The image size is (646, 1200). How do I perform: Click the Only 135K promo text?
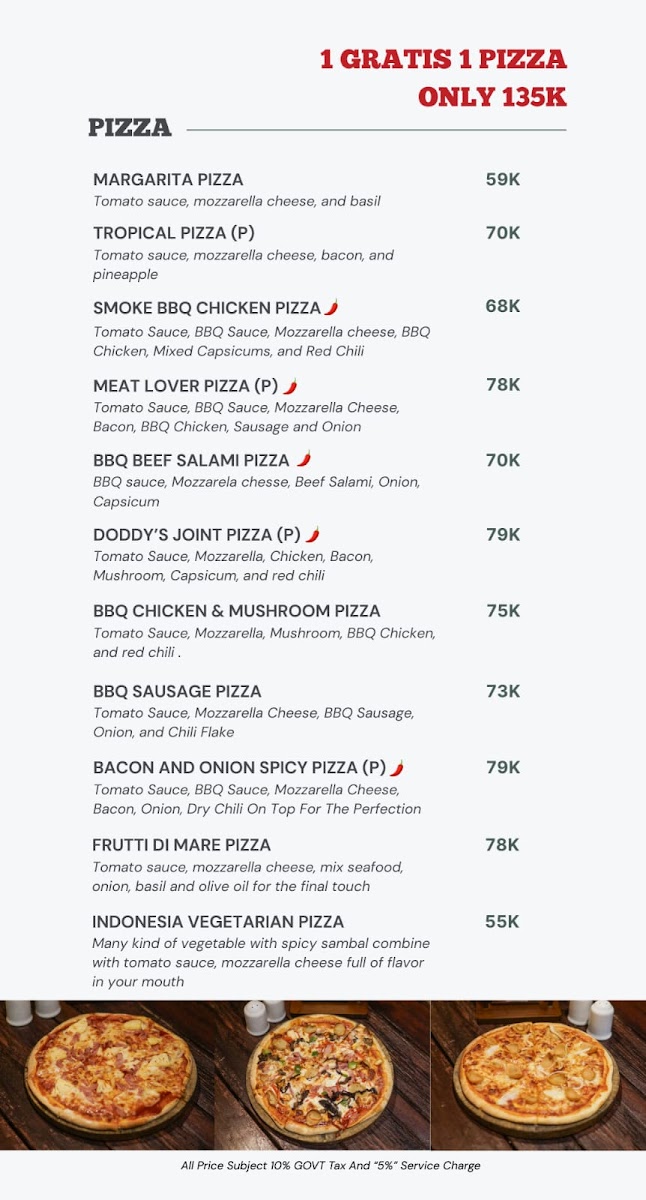click(492, 97)
